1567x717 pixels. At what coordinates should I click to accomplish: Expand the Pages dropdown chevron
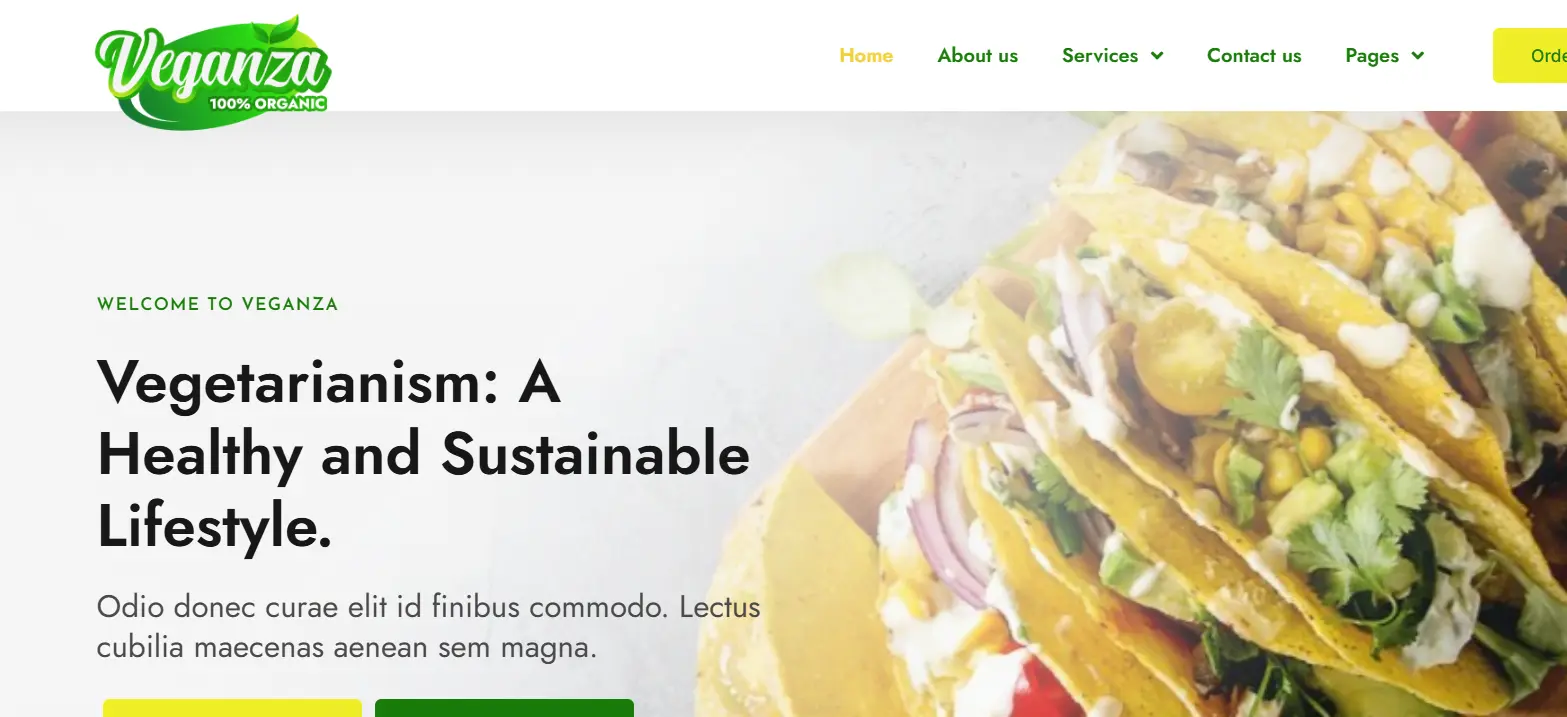click(x=1417, y=56)
